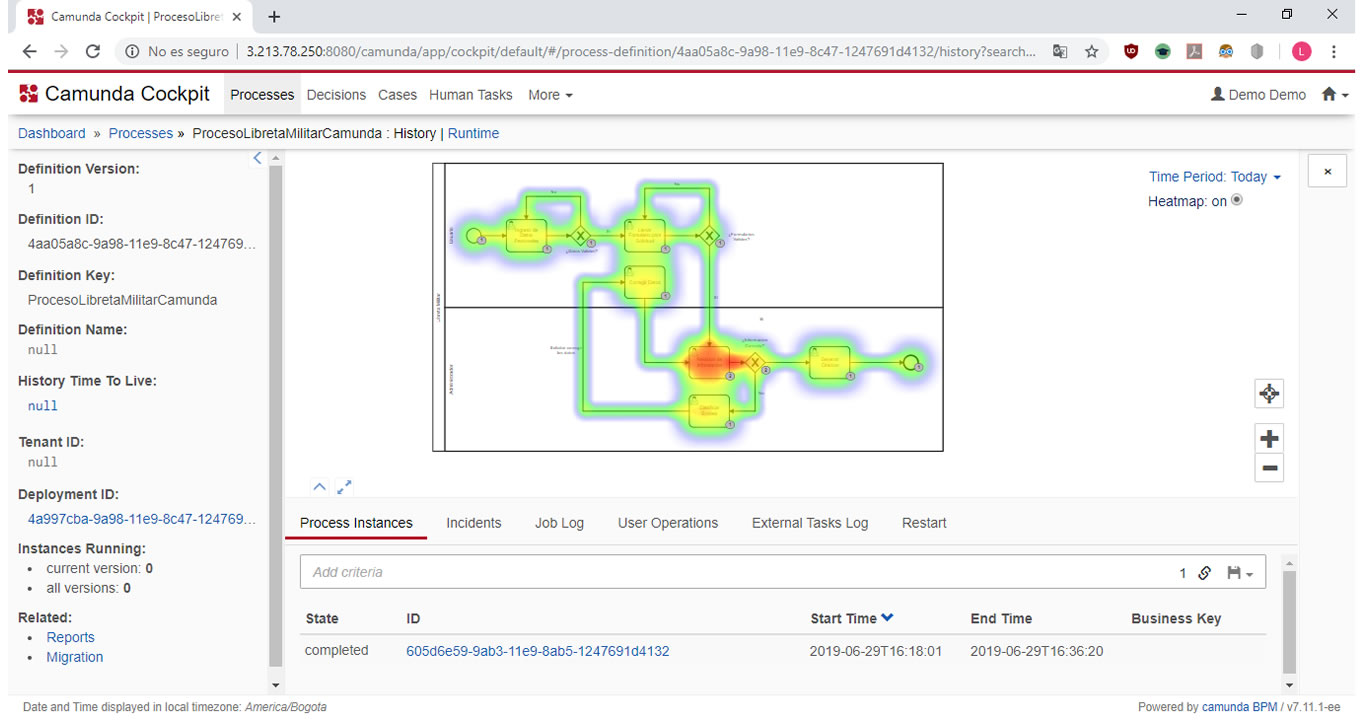The image size is (1370, 720).
Task: Switch to the Incidents tab
Action: click(x=474, y=523)
